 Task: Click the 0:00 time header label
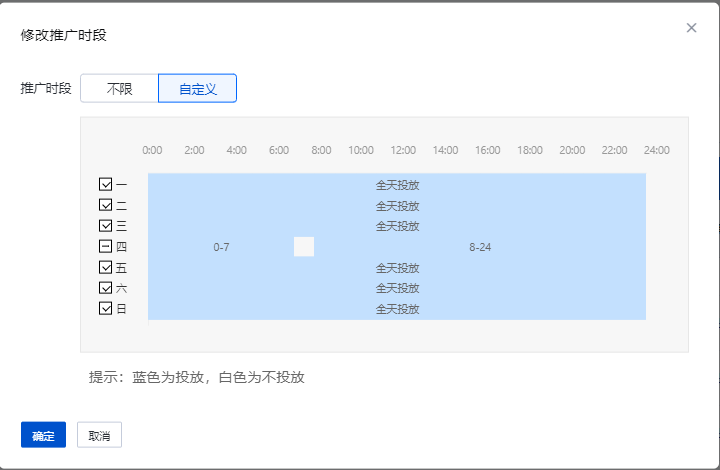[x=152, y=150]
